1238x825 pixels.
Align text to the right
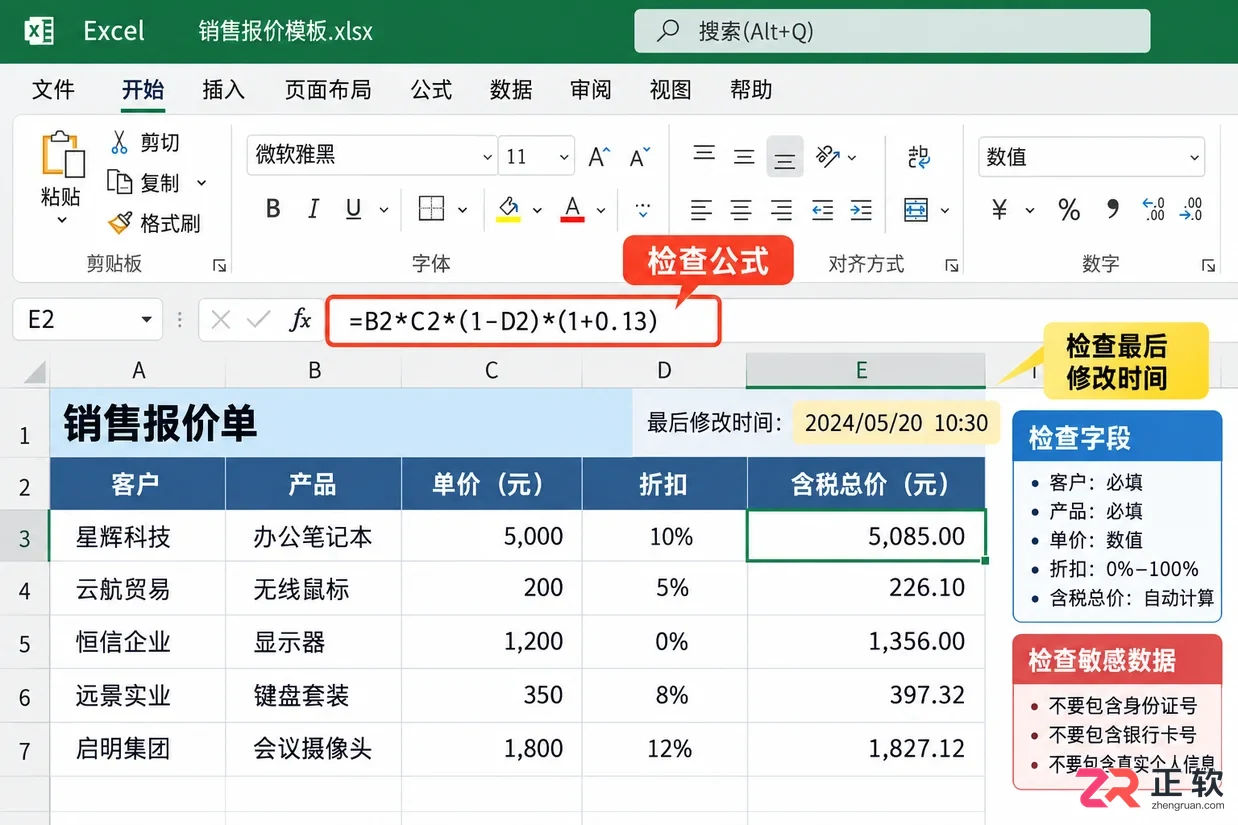[x=781, y=210]
